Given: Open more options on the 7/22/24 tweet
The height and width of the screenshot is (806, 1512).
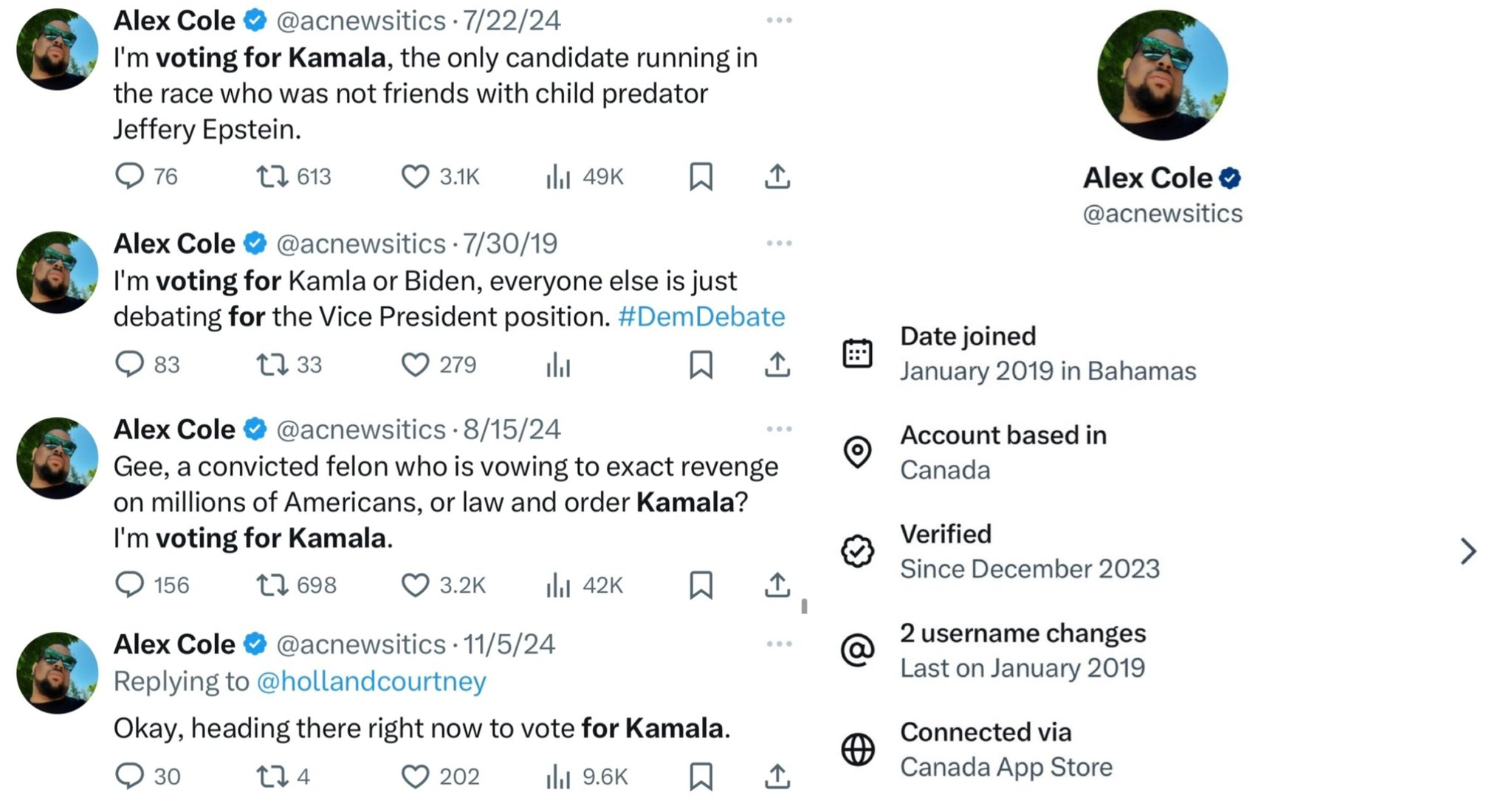Looking at the screenshot, I should click(x=779, y=21).
